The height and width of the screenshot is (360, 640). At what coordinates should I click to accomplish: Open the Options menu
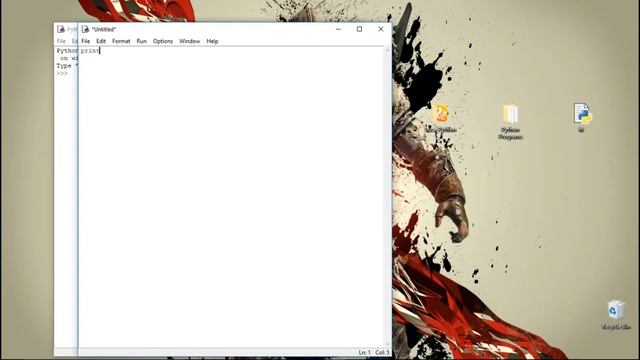coord(163,41)
